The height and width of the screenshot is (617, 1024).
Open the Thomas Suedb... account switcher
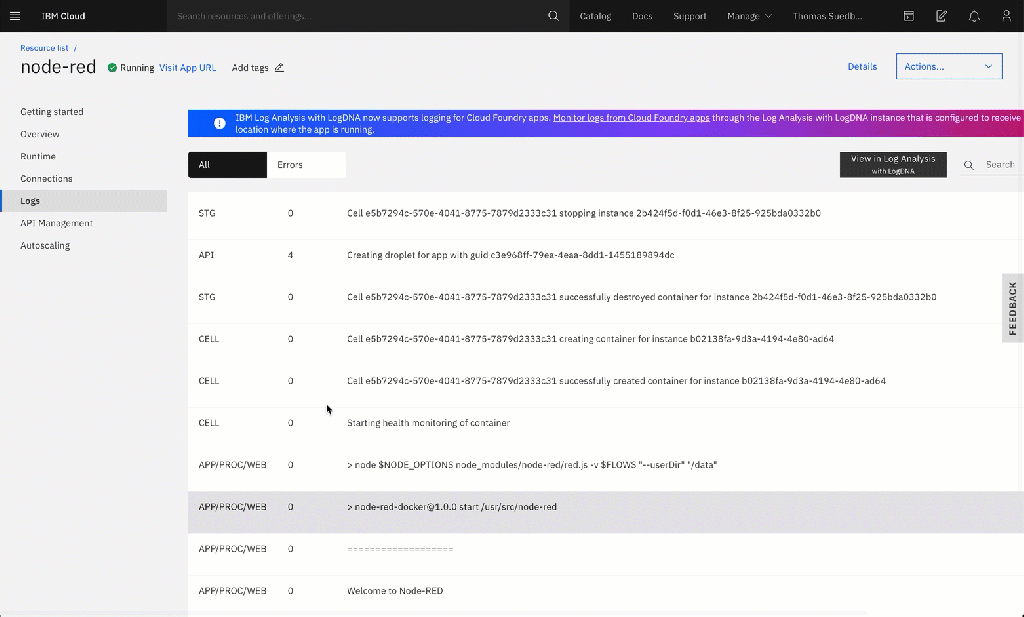[827, 16]
